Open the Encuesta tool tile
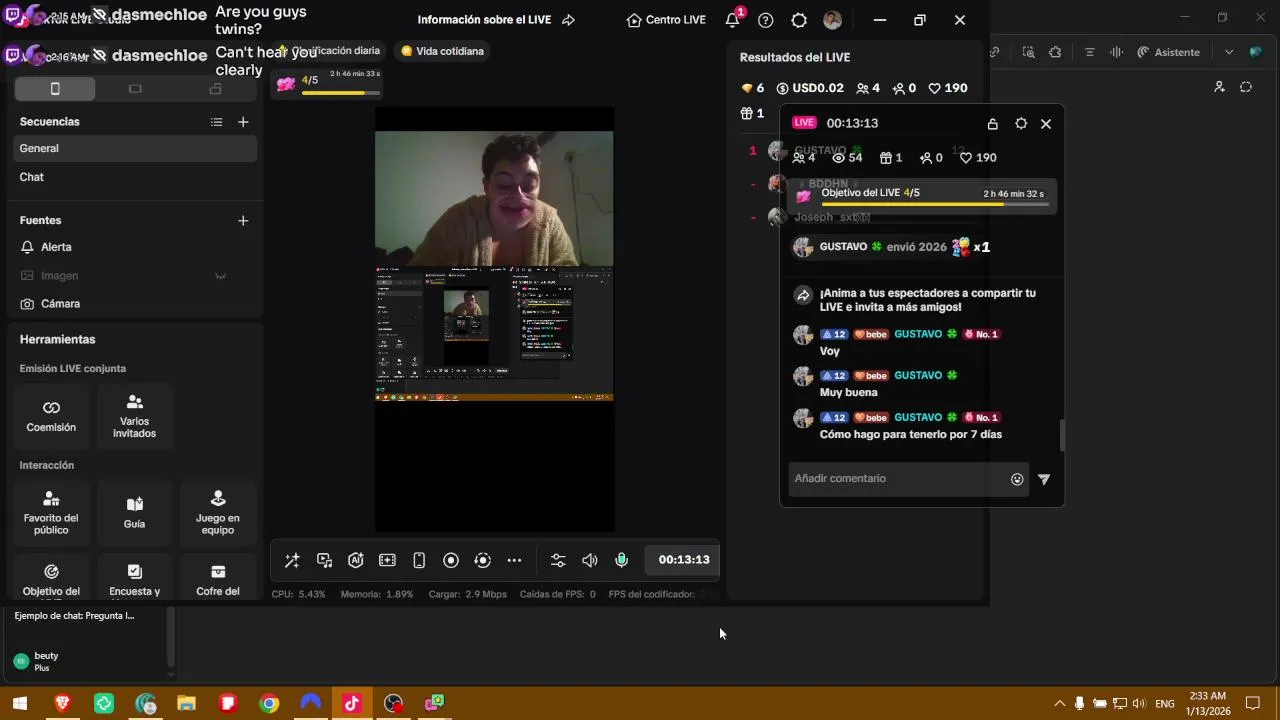 134,578
